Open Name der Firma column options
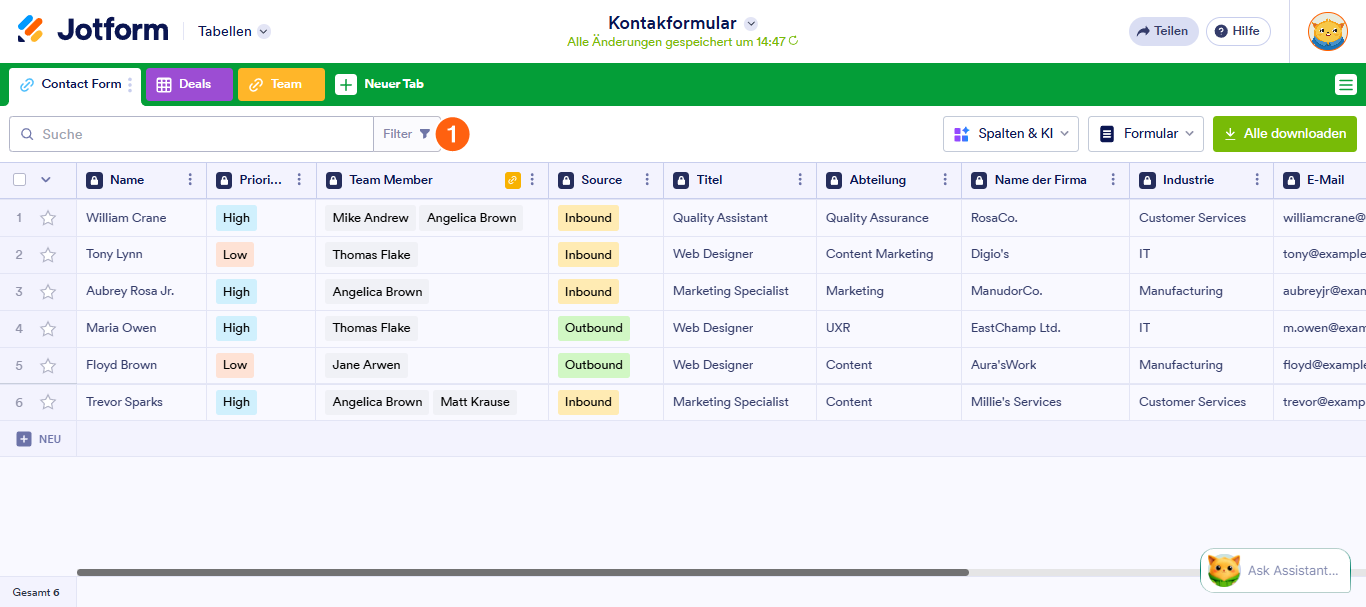Screen dimensions: 1366x607 pyautogui.click(x=1112, y=180)
